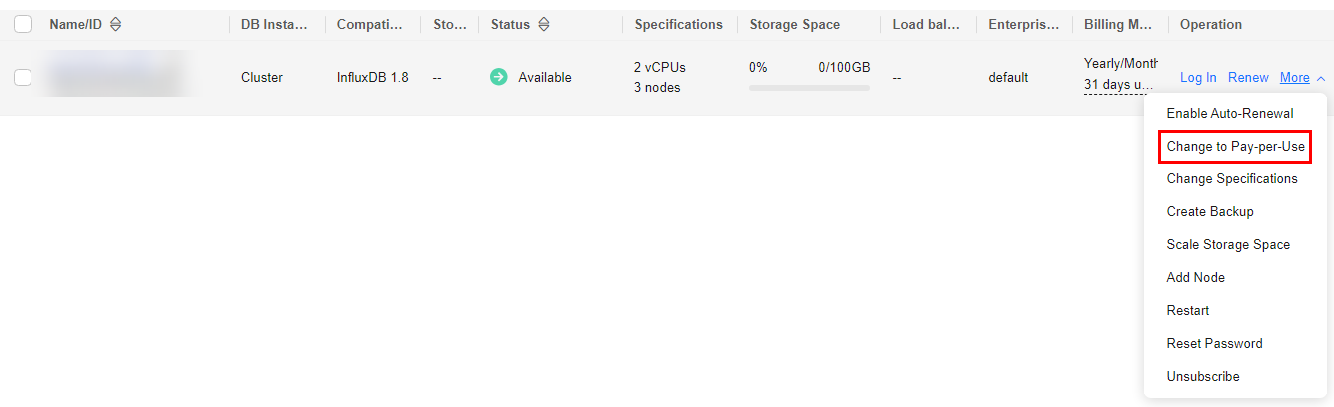The width and height of the screenshot is (1334, 407).
Task: Click Add Node in the menu
Action: [1196, 277]
